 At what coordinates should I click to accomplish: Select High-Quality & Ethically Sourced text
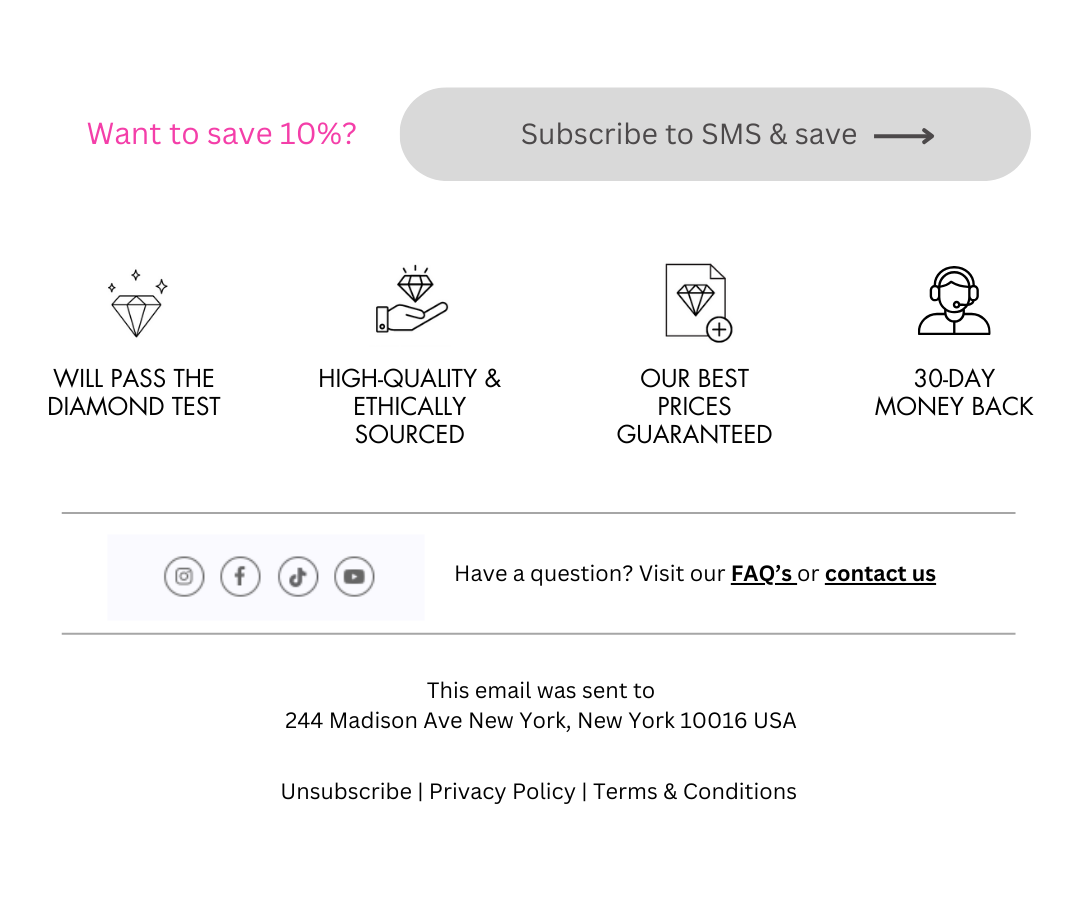[410, 406]
